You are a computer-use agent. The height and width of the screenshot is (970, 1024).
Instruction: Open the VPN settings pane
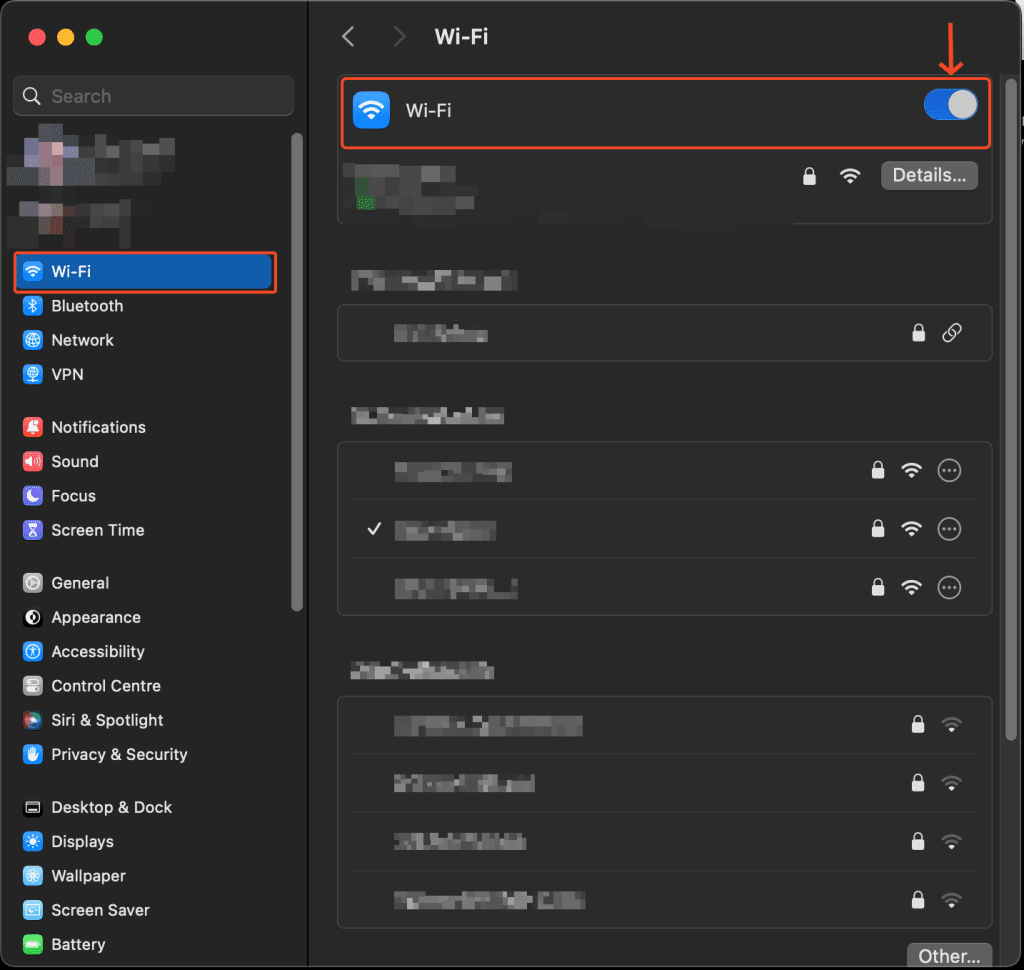(x=67, y=374)
